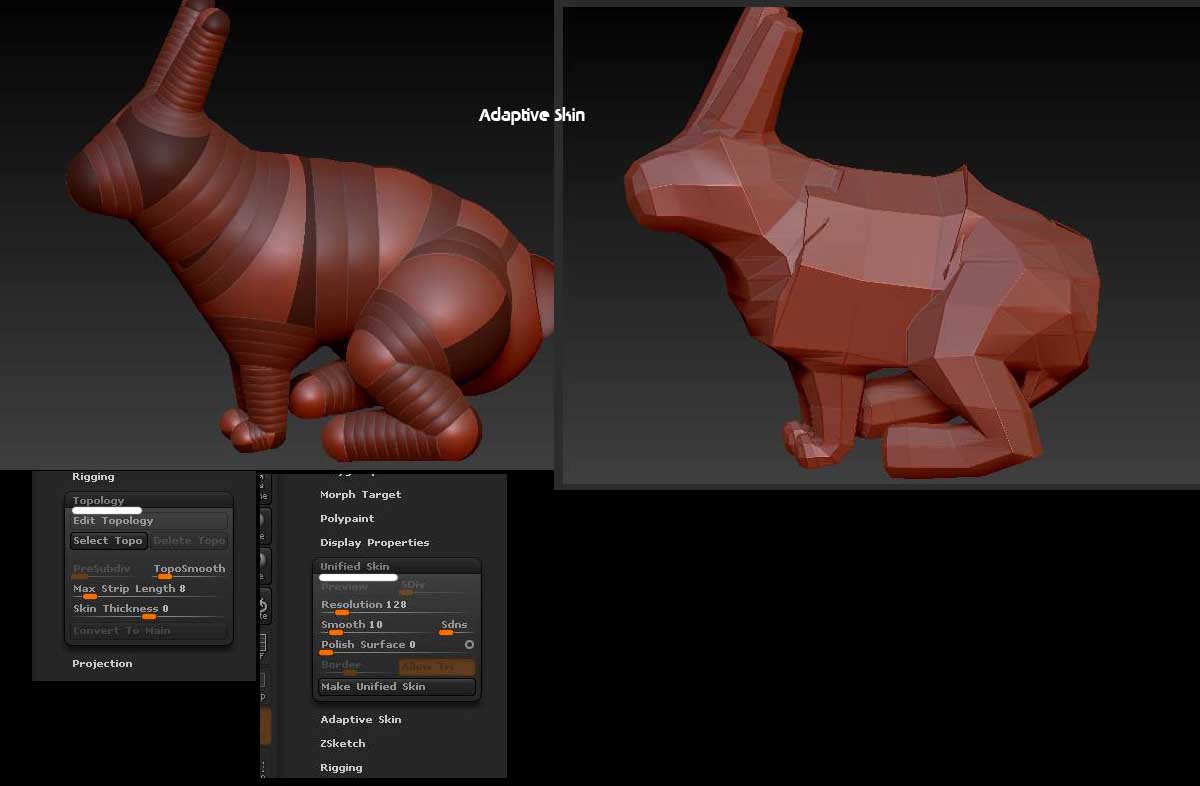Collapse the Topology section header
Screen dimensions: 1200x786
tap(99, 500)
